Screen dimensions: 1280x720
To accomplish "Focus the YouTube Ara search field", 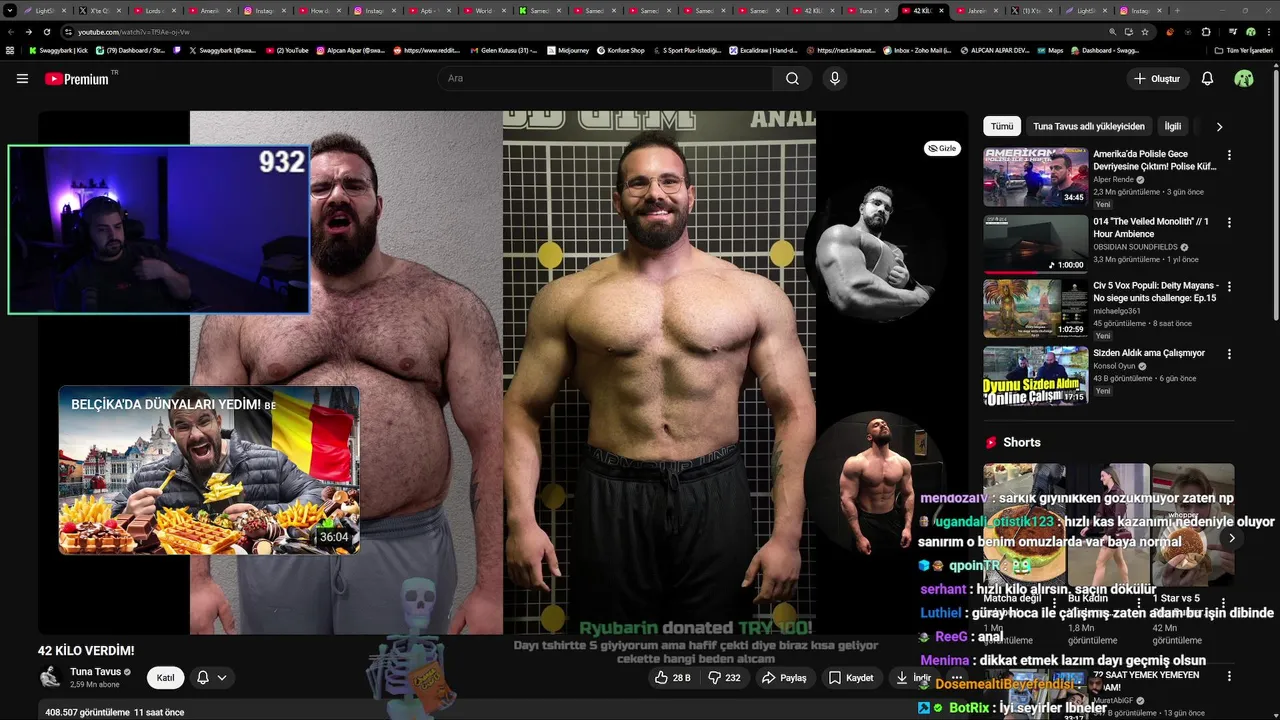I will (605, 78).
